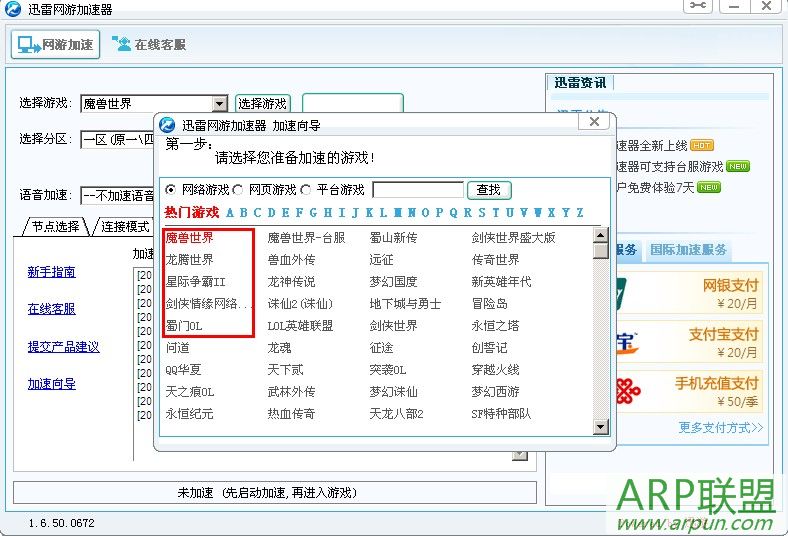Switch to 国际加速服务 tab

tap(688, 250)
